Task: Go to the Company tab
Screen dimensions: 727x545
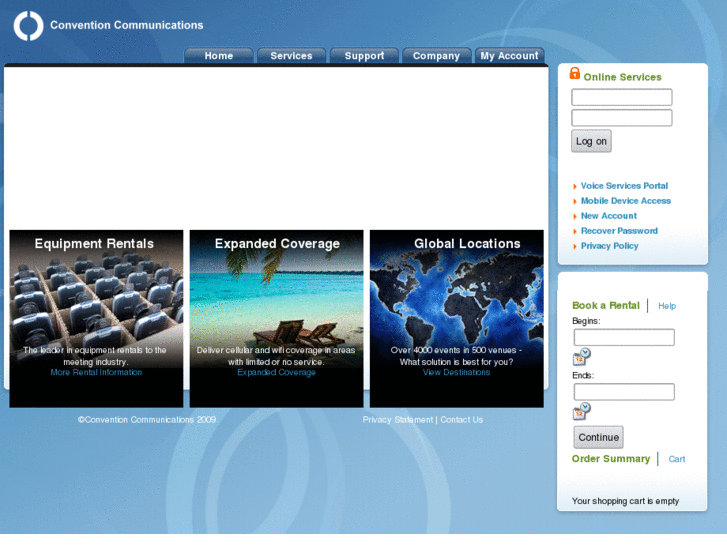Action: (x=436, y=56)
